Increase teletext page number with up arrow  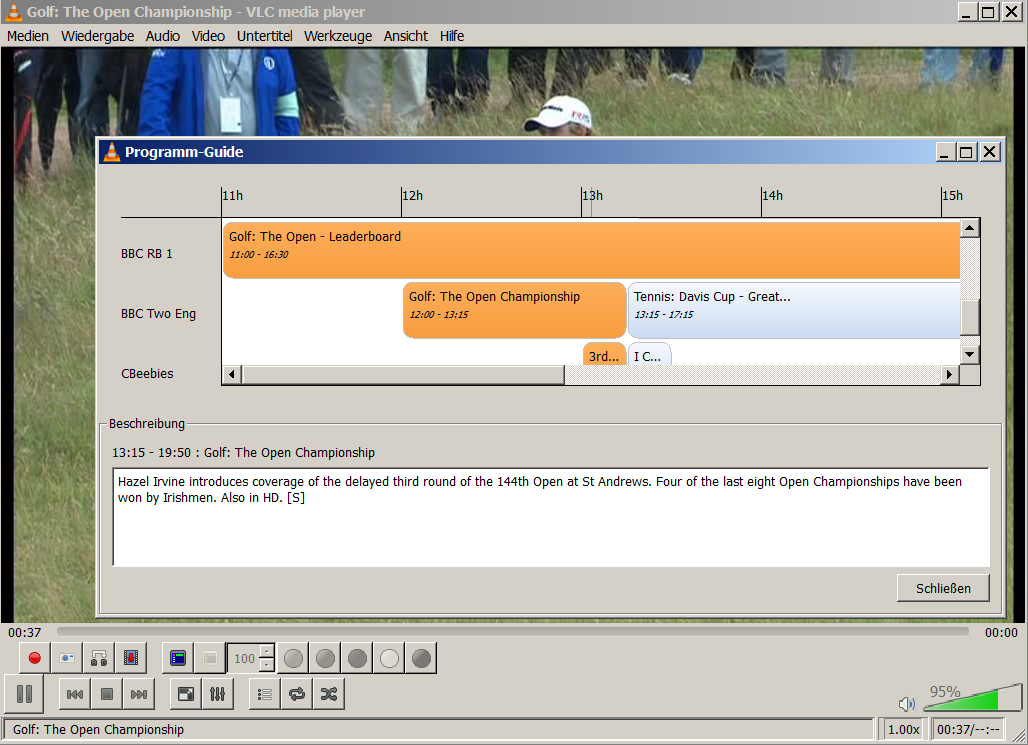point(267,651)
